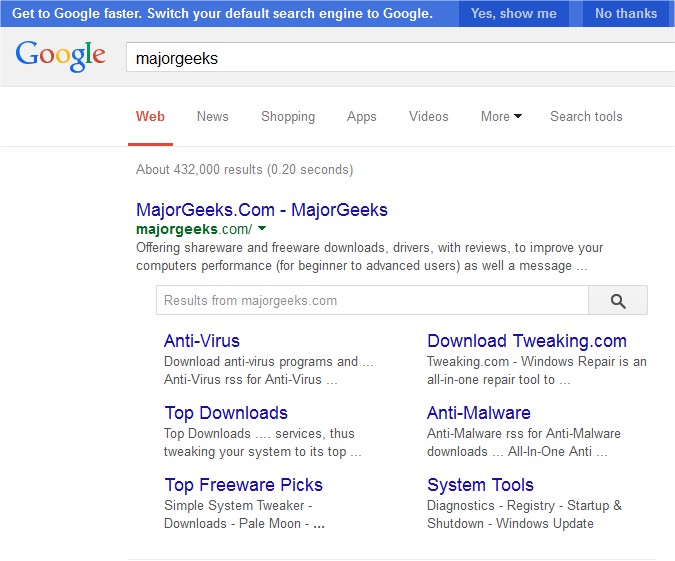Open the Top Downloads sitelink
The height and width of the screenshot is (561, 675).
(x=226, y=413)
